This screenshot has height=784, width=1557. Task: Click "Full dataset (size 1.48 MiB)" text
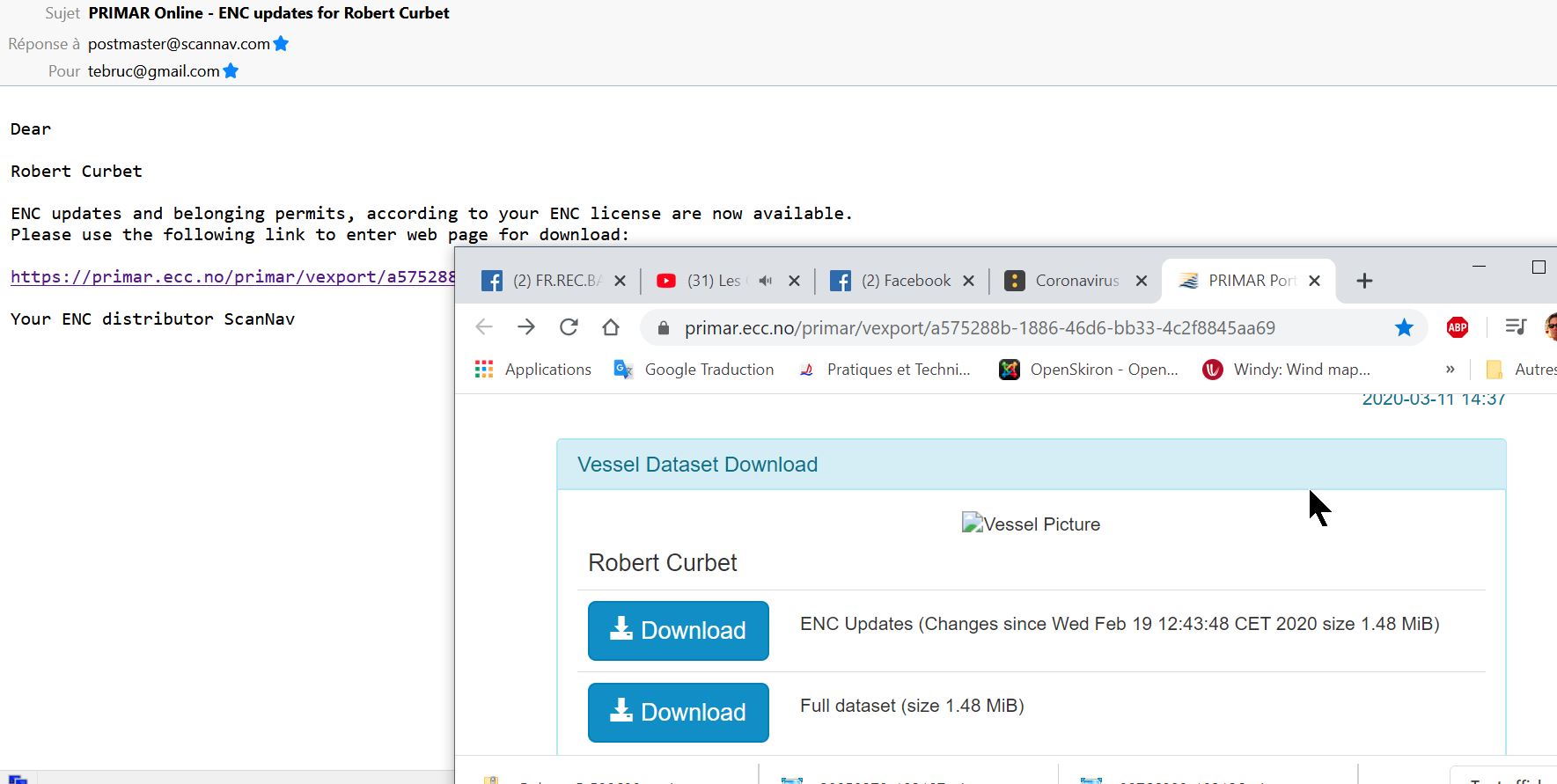click(x=912, y=706)
